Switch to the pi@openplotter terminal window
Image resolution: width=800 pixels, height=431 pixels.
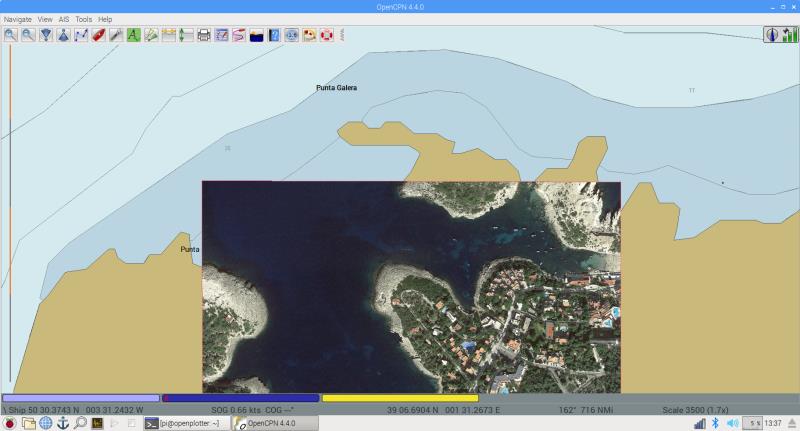186,423
